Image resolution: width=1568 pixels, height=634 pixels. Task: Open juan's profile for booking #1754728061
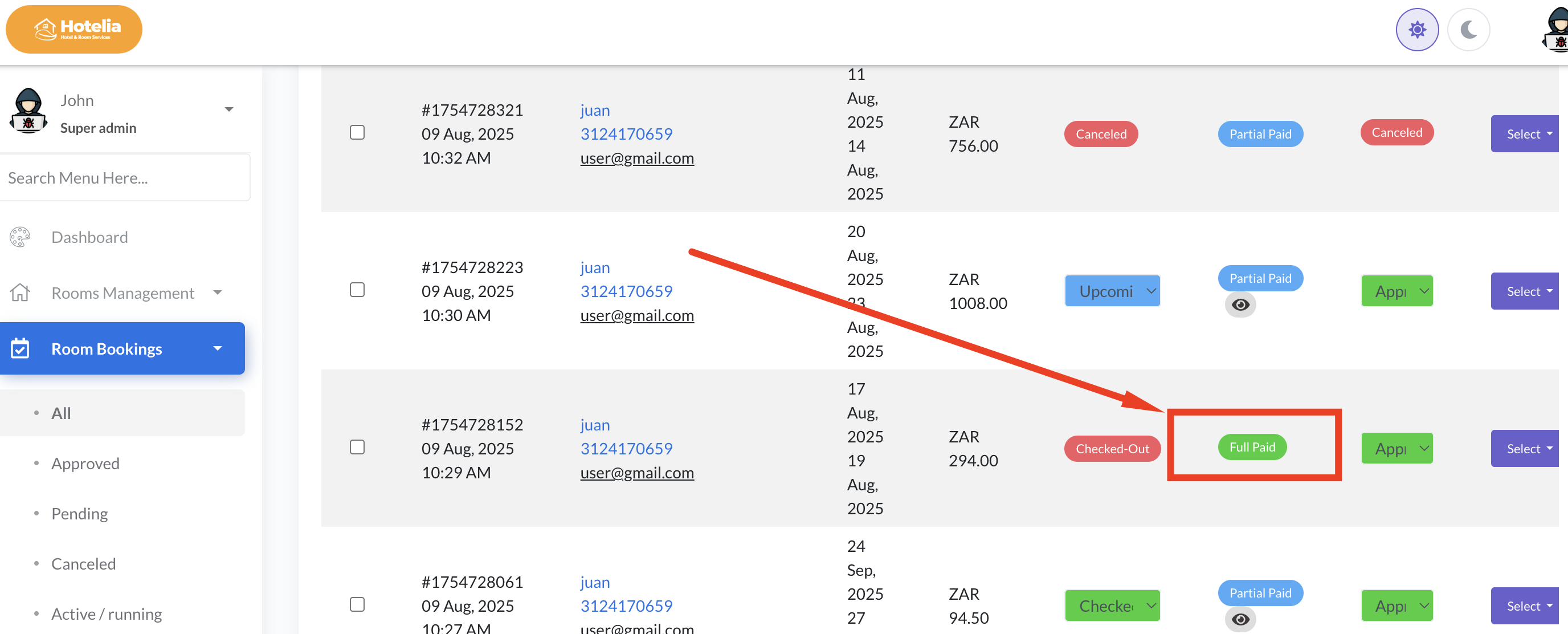pos(595,582)
